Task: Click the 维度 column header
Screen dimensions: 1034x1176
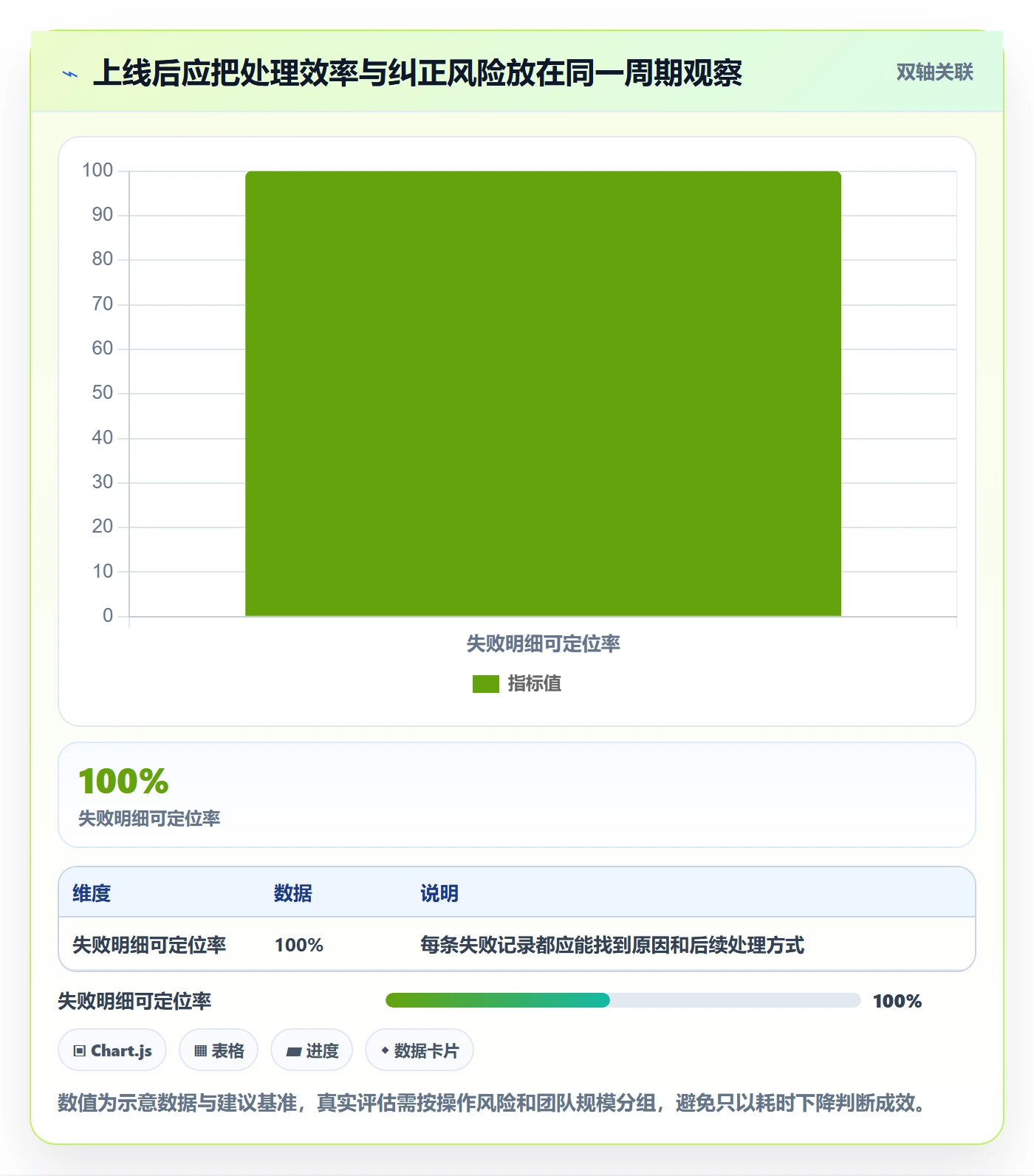Action: pyautogui.click(x=92, y=893)
